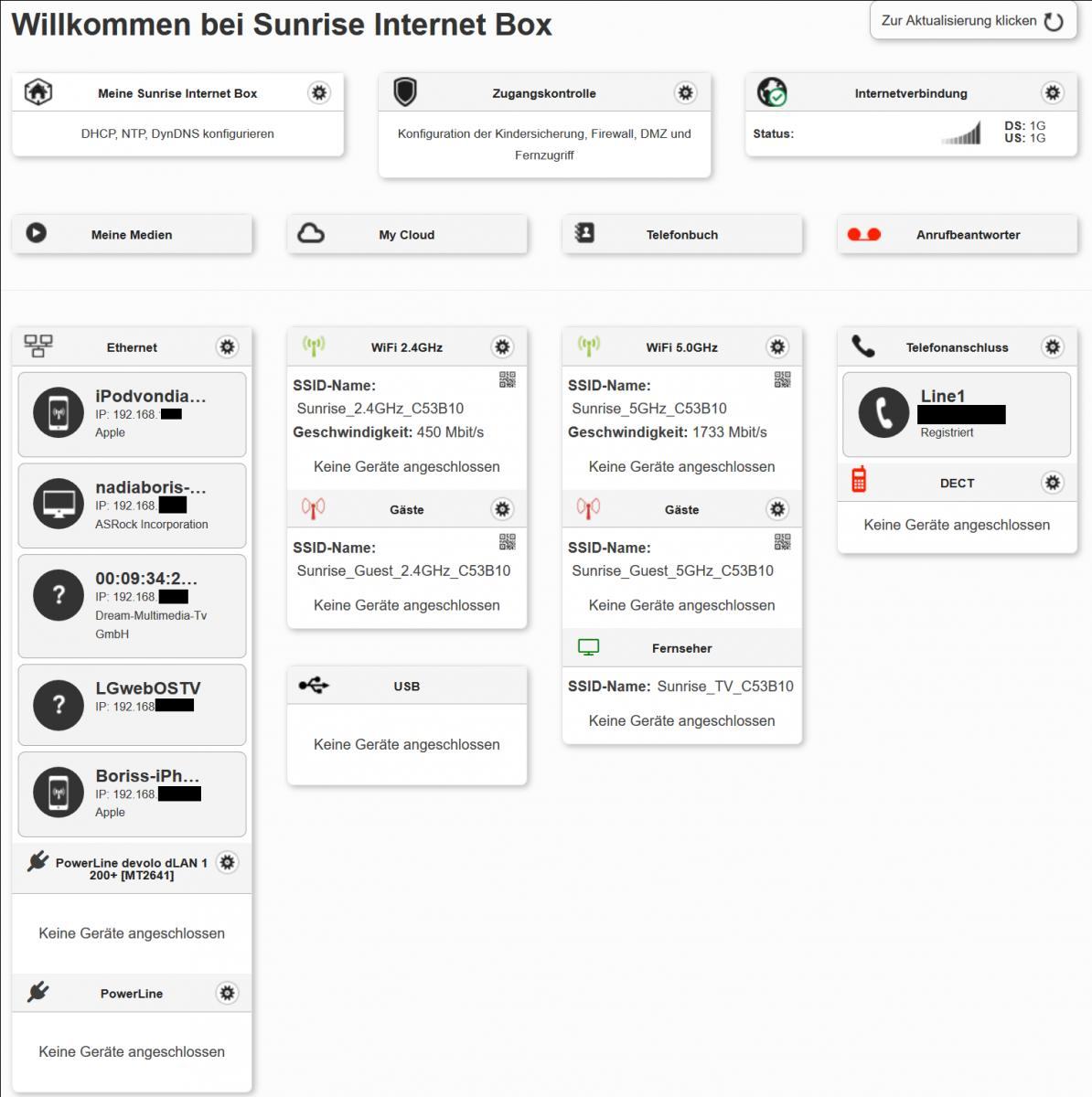The image size is (1092, 1097).
Task: Open settings gear for Meine Sunrise Internet Box
Action: 318,92
